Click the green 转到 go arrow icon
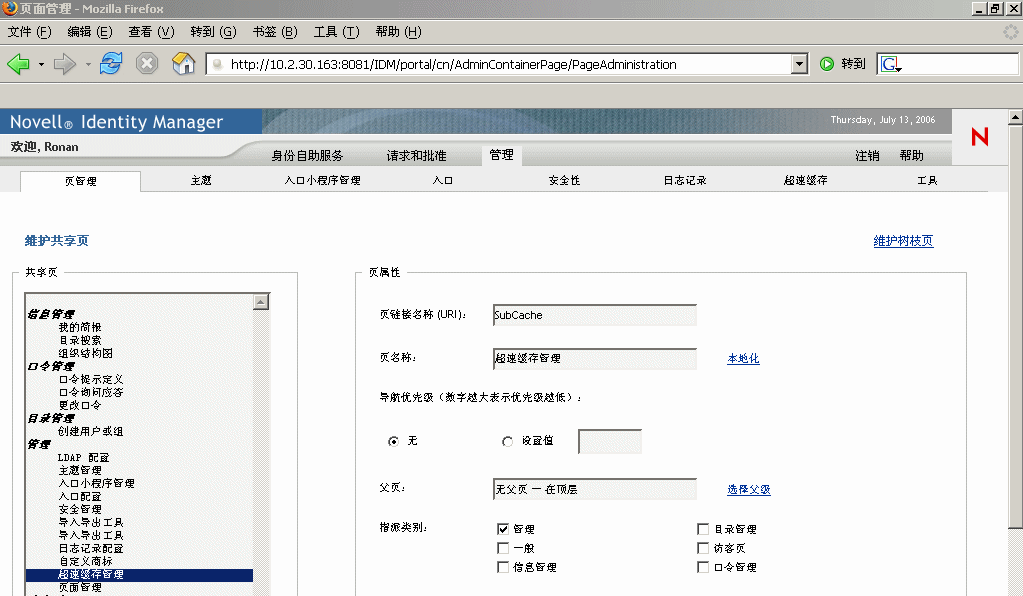Image resolution: width=1023 pixels, height=596 pixels. coord(829,63)
